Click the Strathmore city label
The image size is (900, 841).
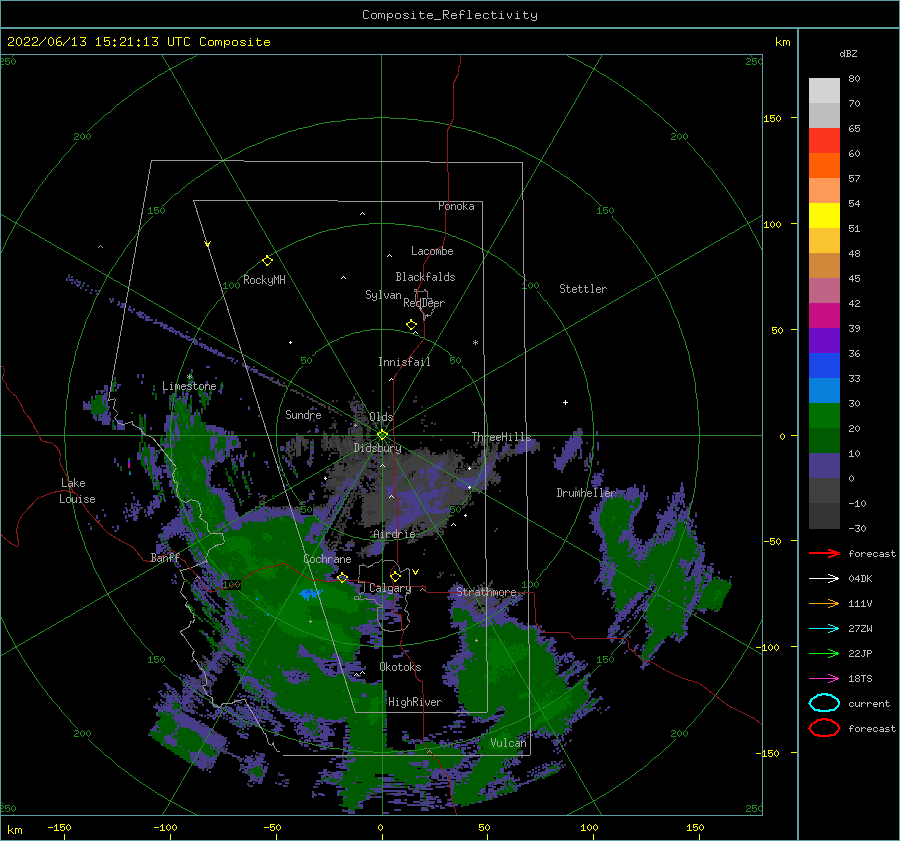tap(486, 591)
